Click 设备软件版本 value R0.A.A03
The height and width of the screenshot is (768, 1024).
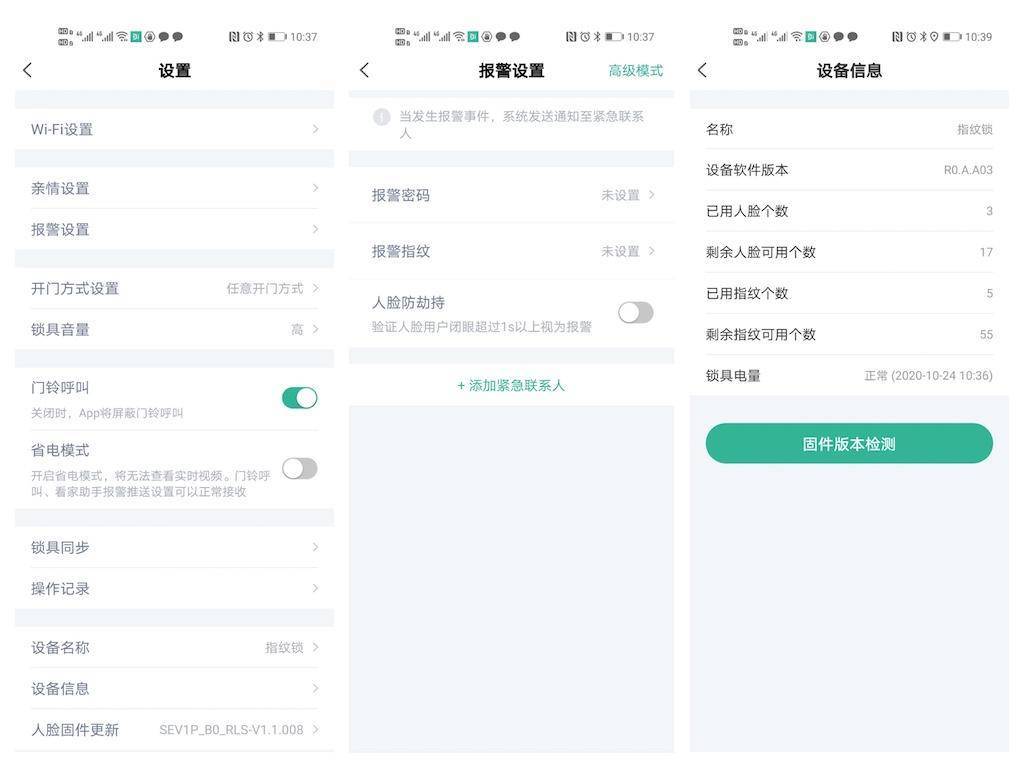(968, 170)
